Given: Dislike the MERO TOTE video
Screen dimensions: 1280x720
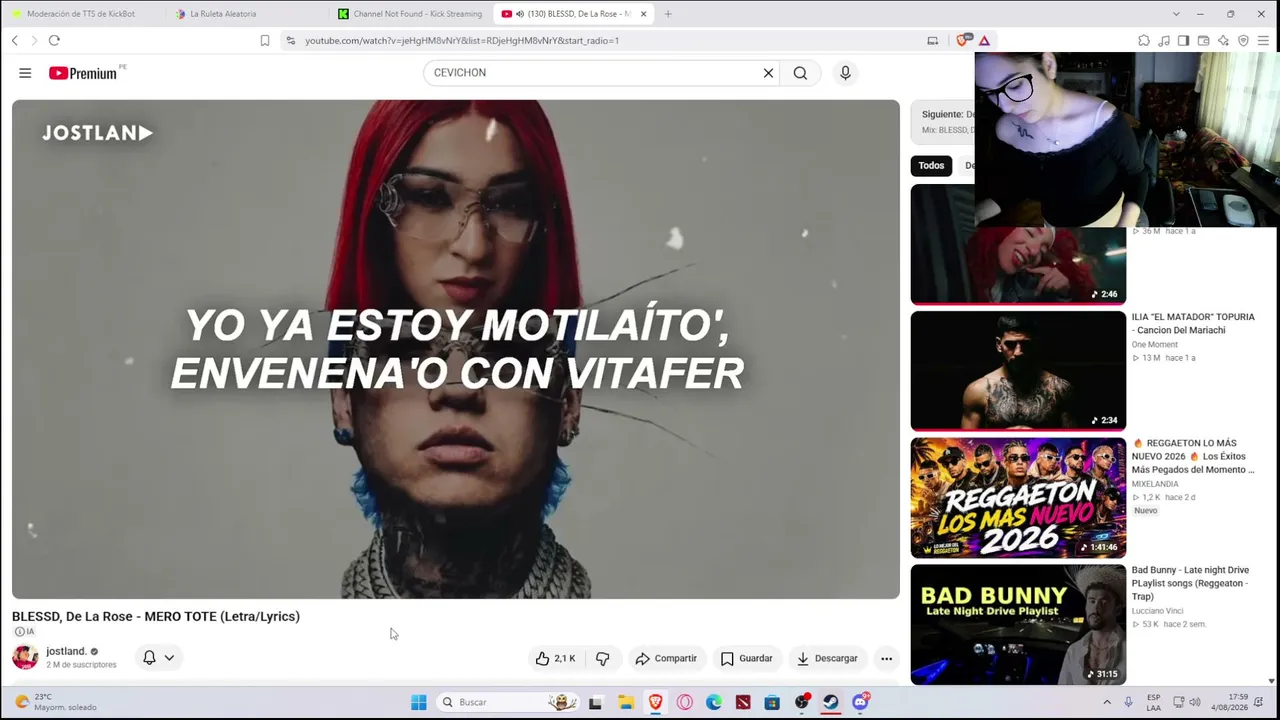Looking at the screenshot, I should click(x=602, y=658).
